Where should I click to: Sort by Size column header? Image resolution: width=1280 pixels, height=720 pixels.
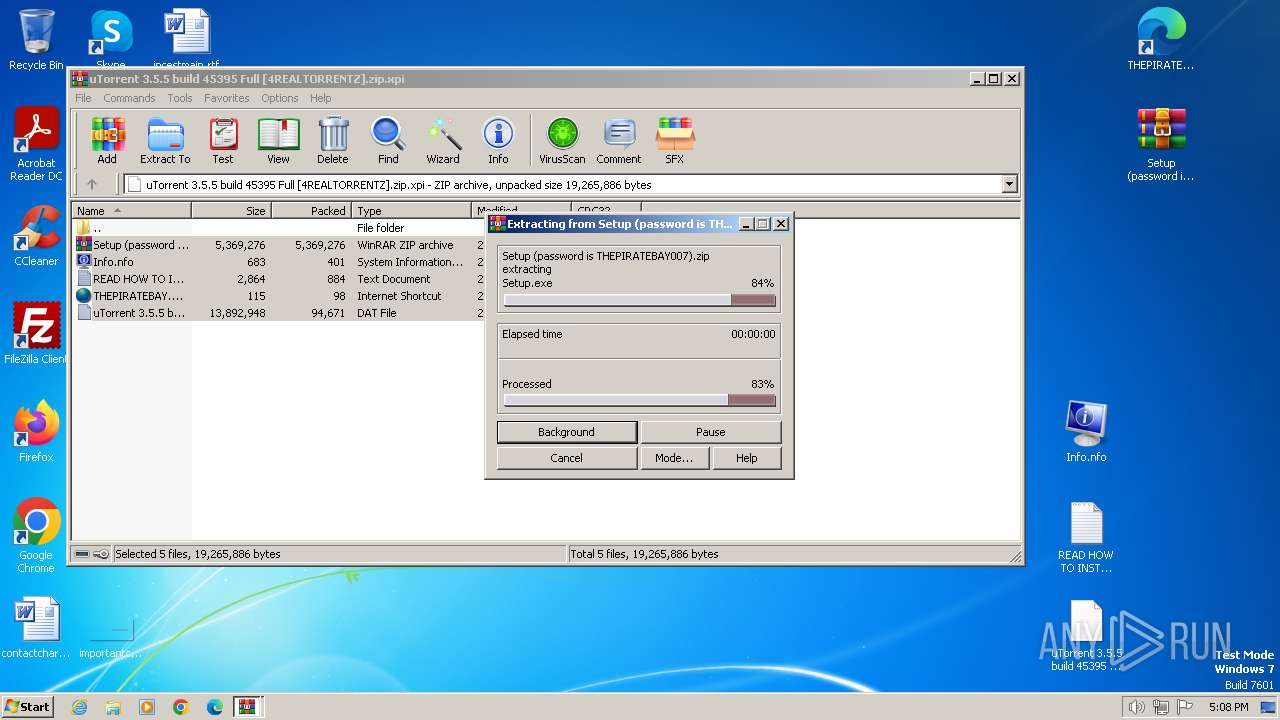[x=232, y=211]
